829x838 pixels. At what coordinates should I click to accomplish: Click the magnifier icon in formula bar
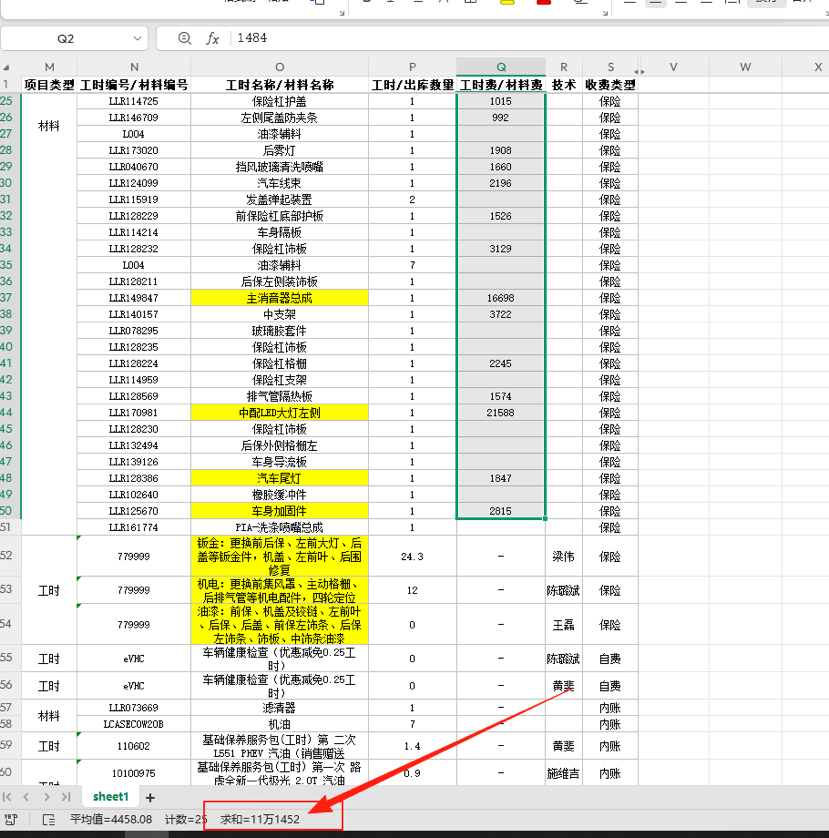[184, 38]
